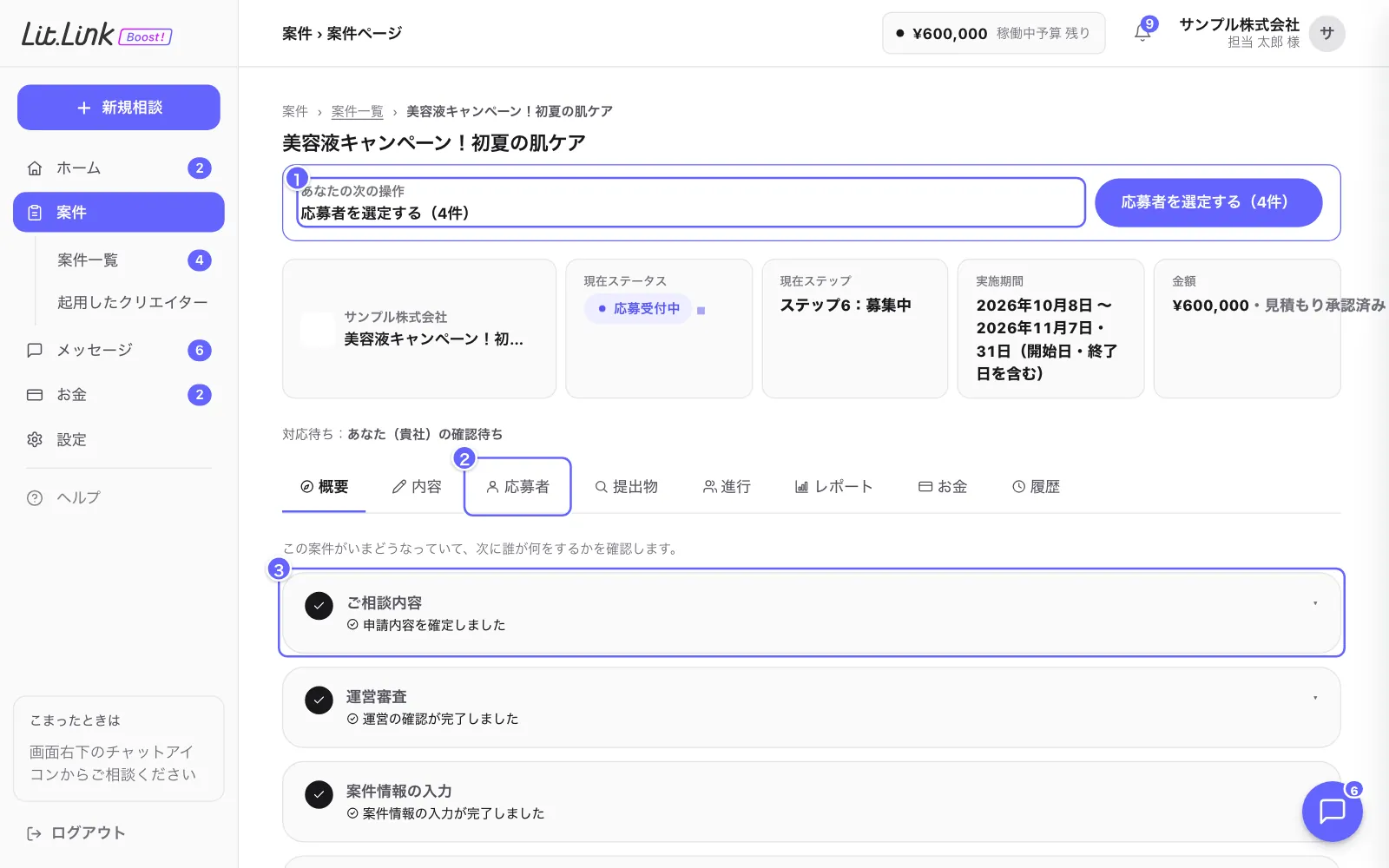
Task: Click the ¥600,000 budget remaining badge
Action: tap(993, 34)
